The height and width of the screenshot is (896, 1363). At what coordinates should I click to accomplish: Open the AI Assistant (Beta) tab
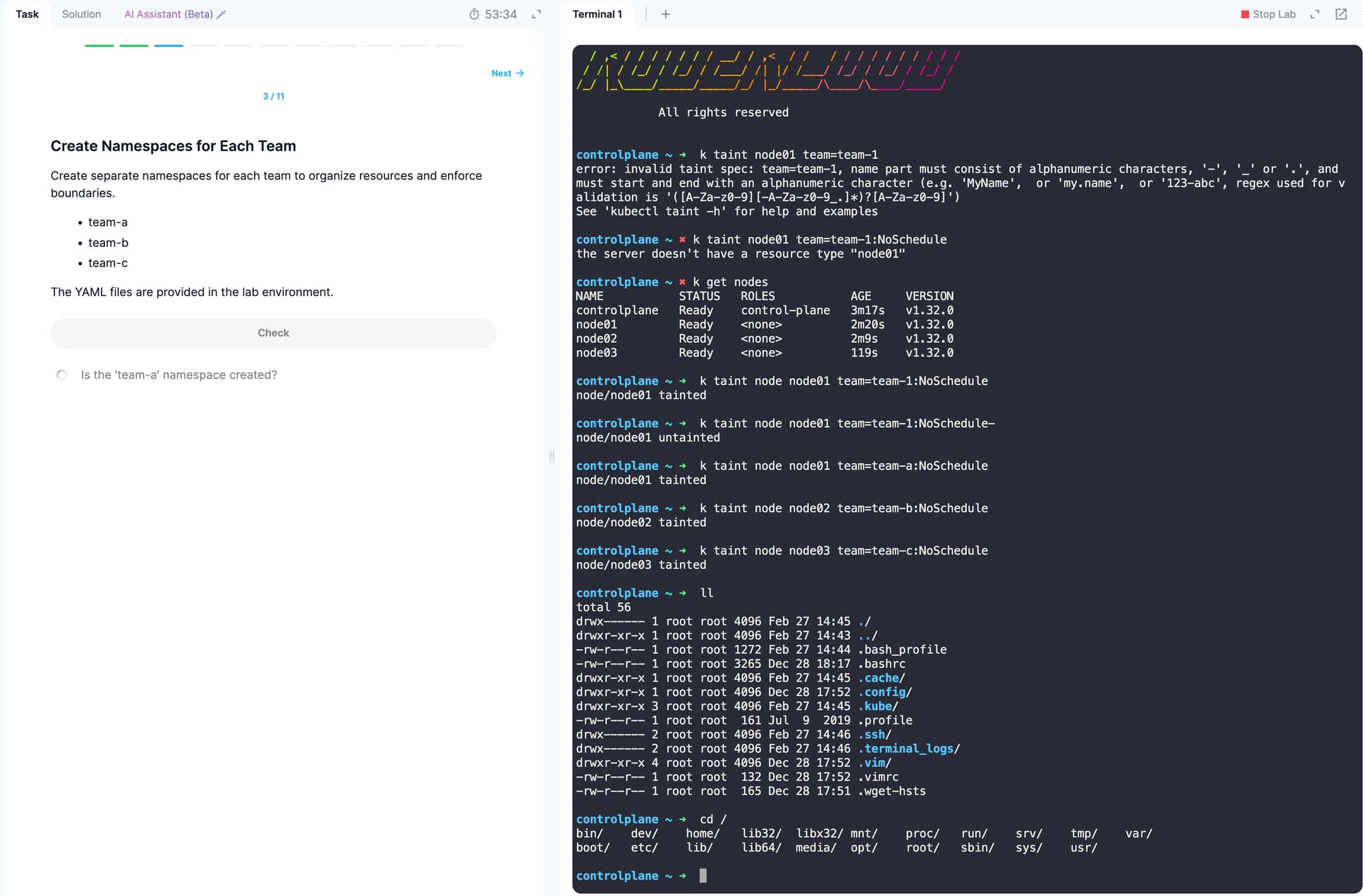pyautogui.click(x=168, y=14)
